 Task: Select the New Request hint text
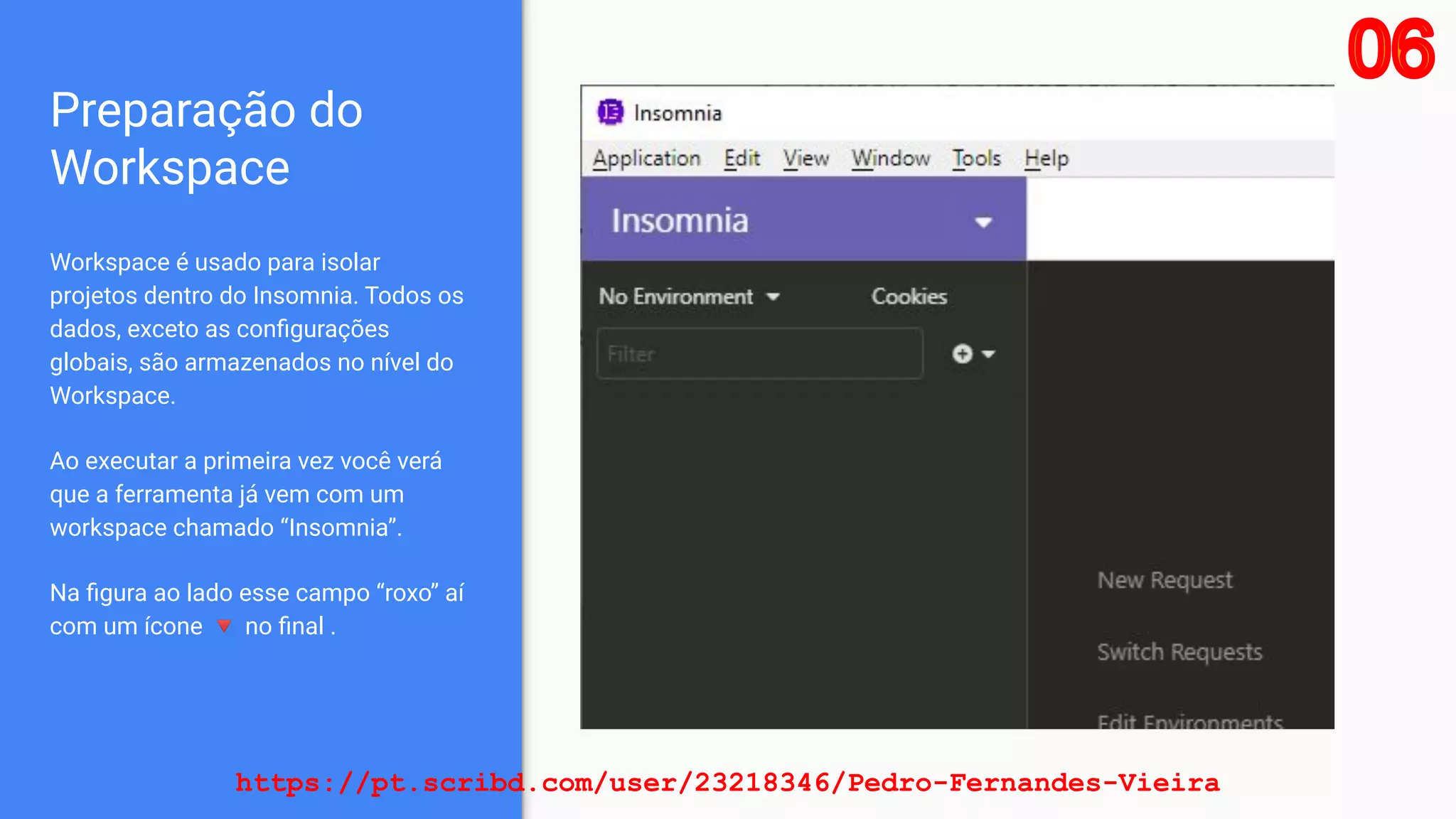coord(1165,580)
